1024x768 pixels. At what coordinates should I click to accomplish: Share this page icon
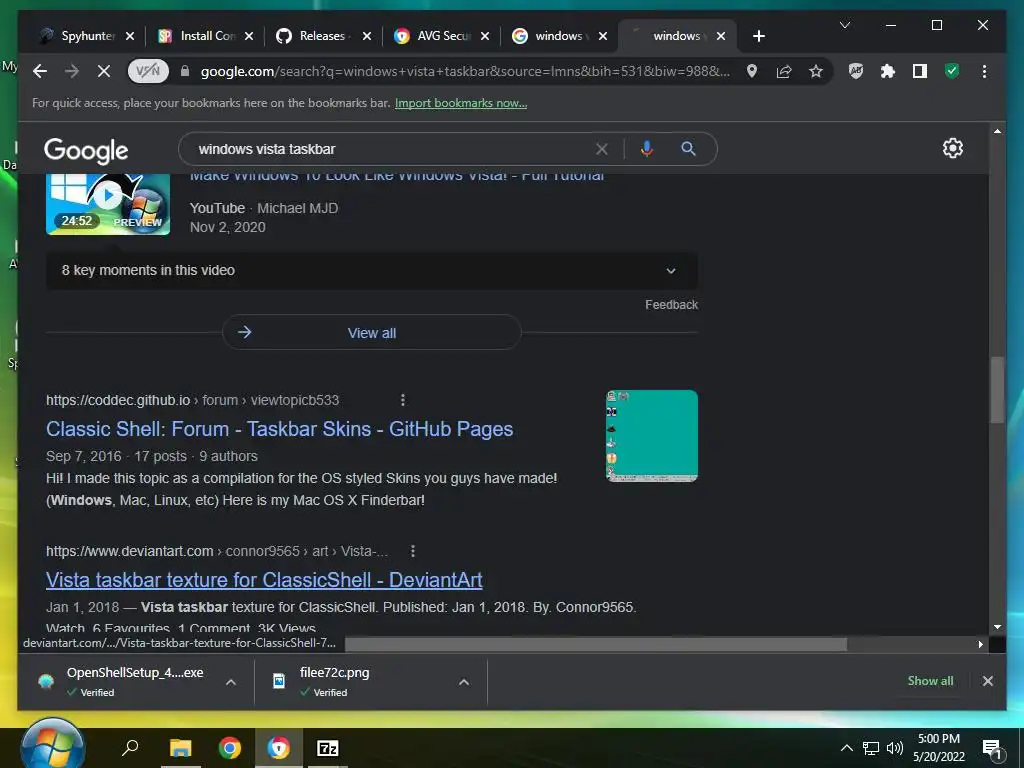[784, 71]
